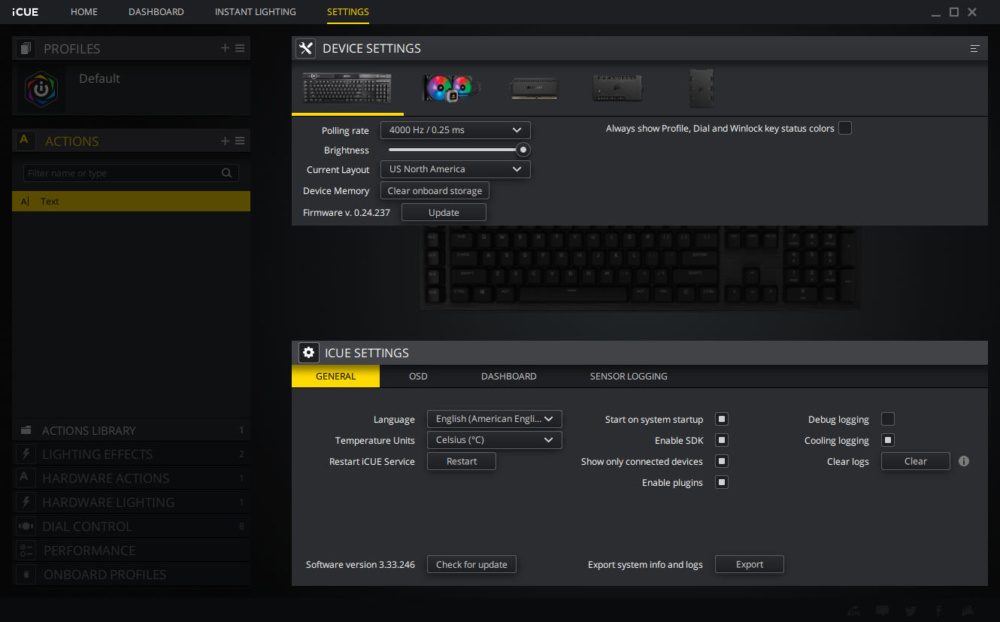1000x622 pixels.
Task: Click the Onboard Profiles icon
Action: click(26, 575)
